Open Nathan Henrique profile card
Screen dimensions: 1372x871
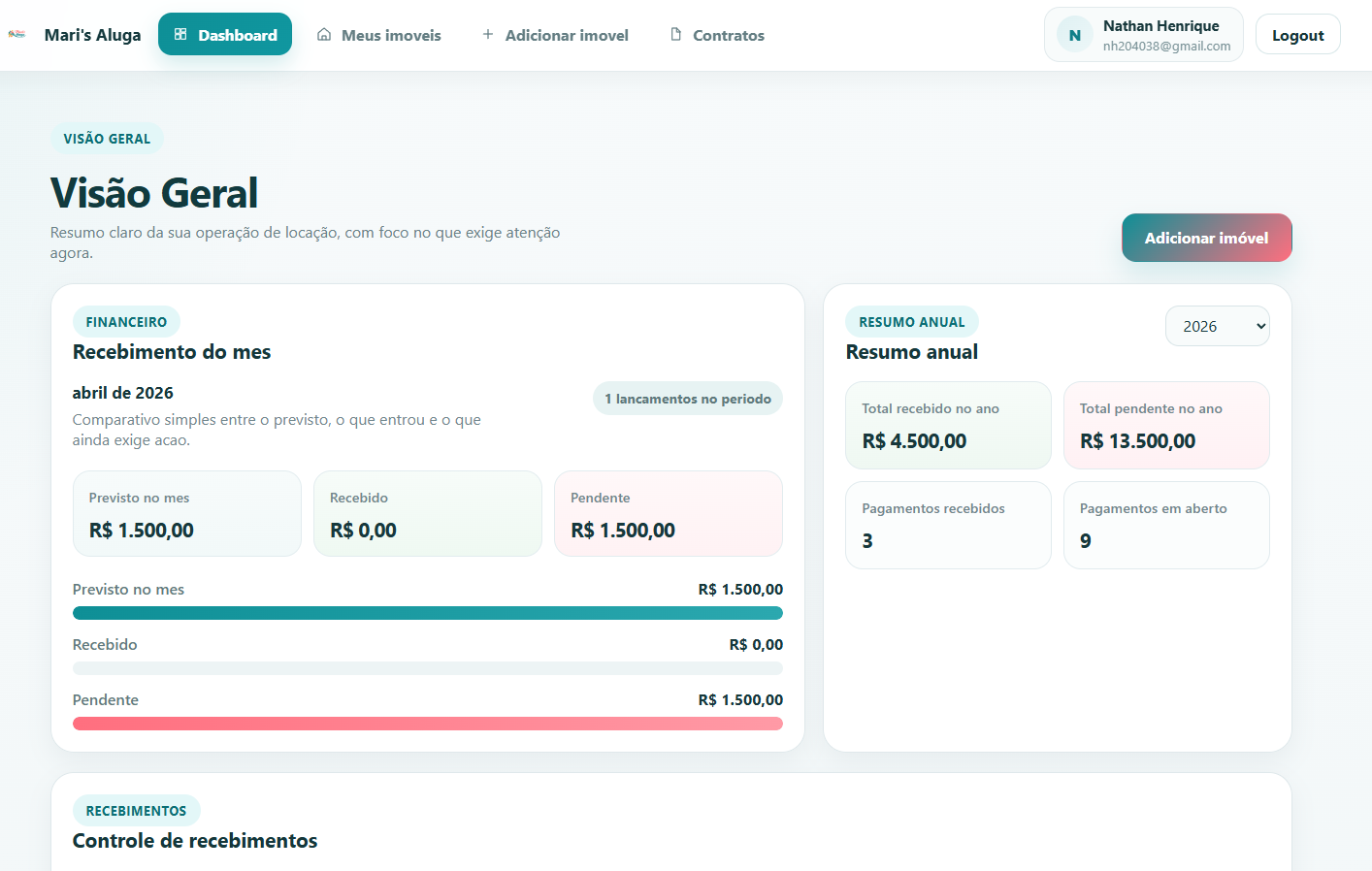point(1143,35)
